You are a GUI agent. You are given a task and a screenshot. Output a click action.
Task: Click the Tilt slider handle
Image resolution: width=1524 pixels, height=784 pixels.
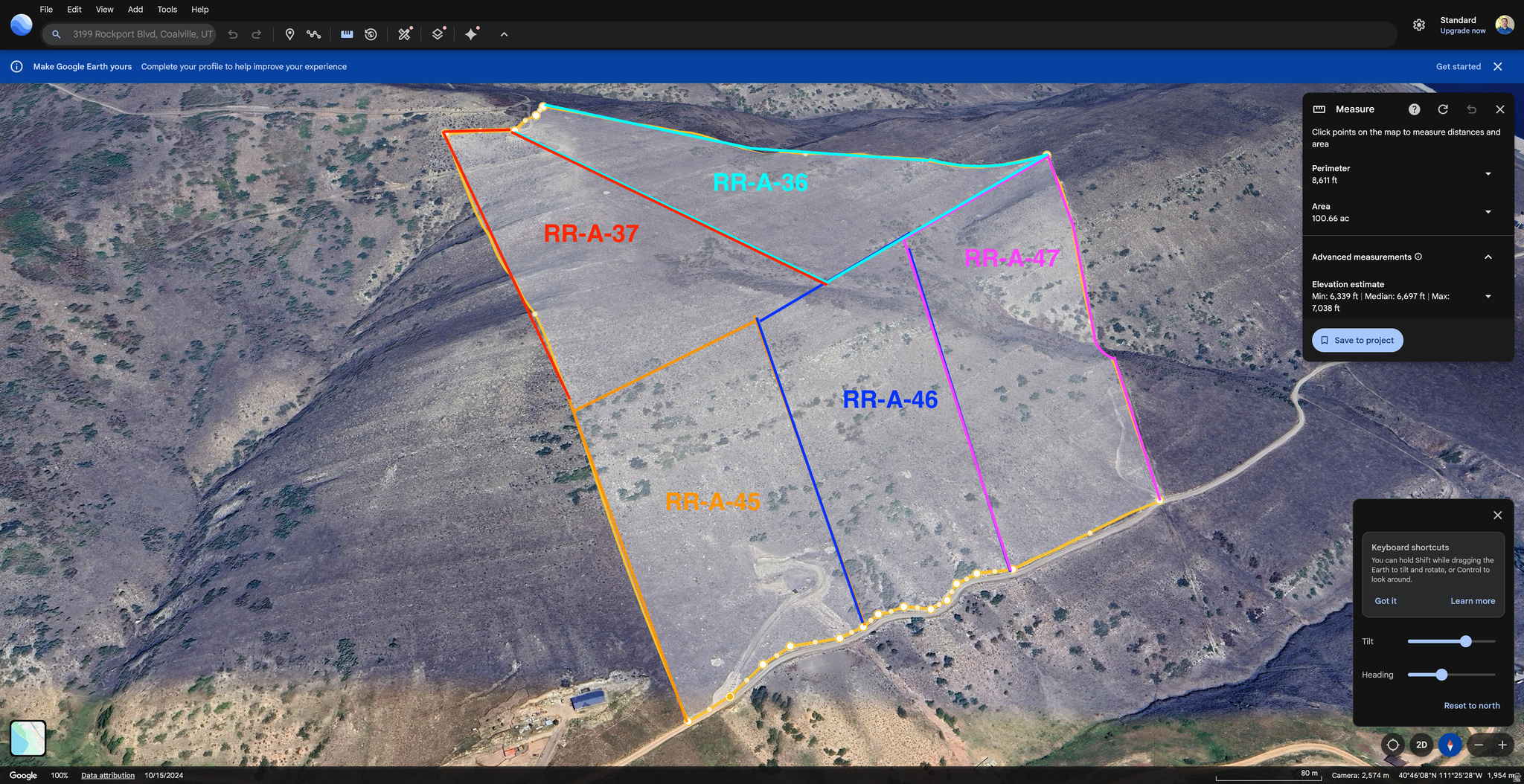[x=1465, y=641]
